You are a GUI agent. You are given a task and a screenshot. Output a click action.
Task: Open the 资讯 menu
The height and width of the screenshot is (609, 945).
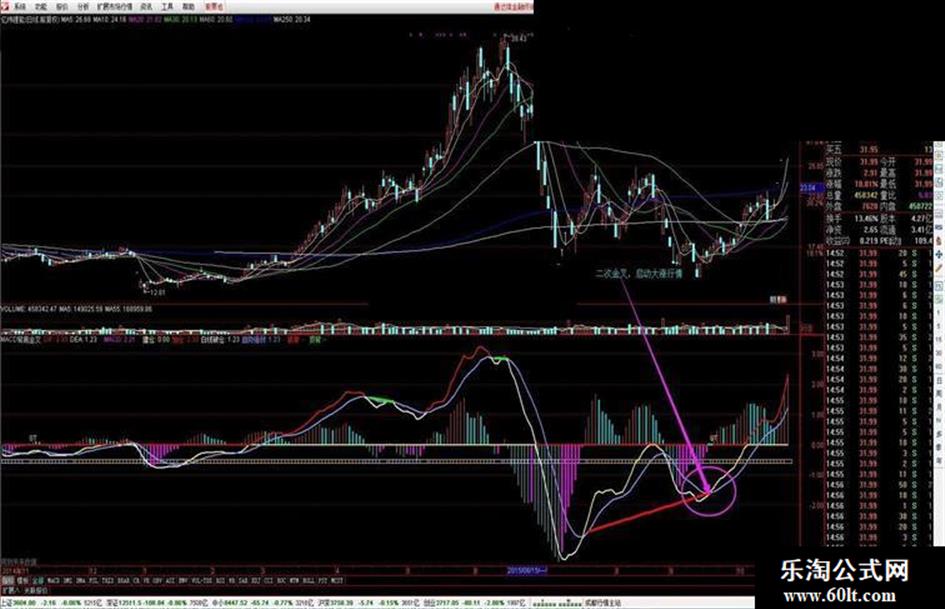(x=146, y=7)
